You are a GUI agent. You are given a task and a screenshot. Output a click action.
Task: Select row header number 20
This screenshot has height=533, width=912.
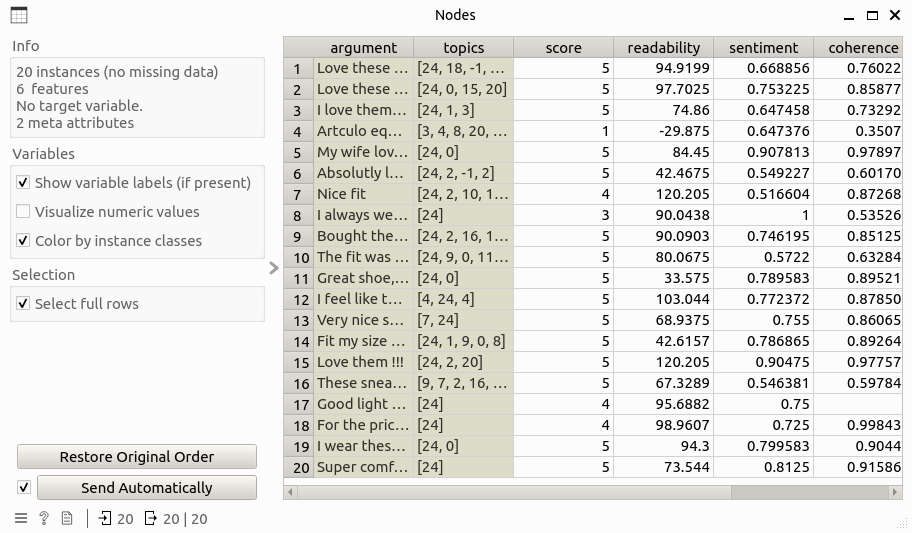299,467
